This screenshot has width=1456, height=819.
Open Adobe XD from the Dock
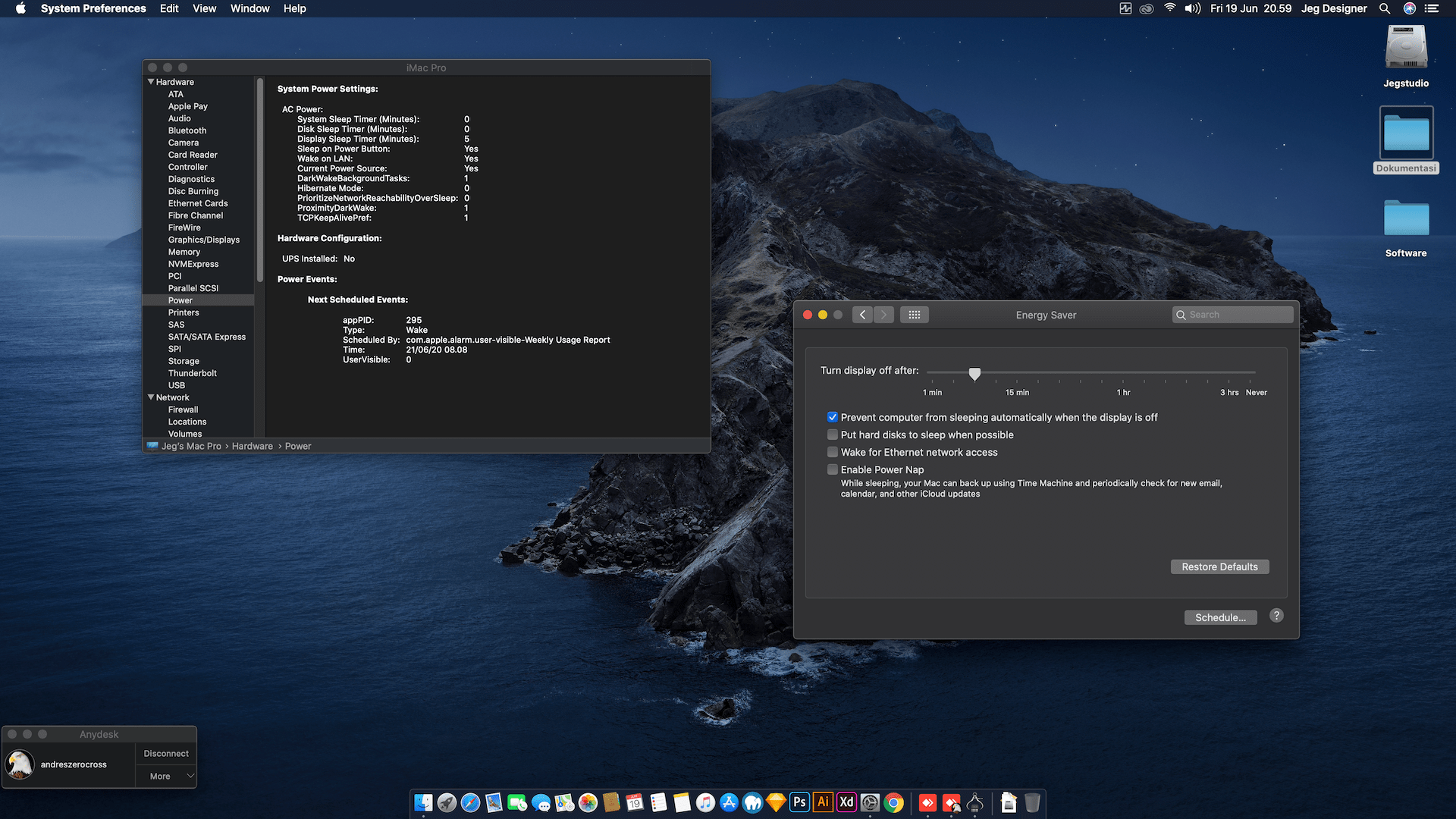pos(846,802)
